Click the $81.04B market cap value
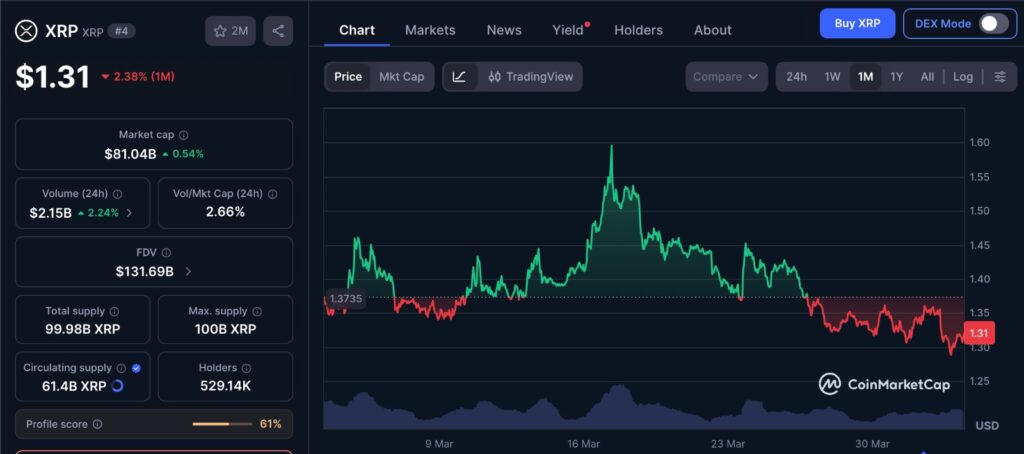 (130, 154)
